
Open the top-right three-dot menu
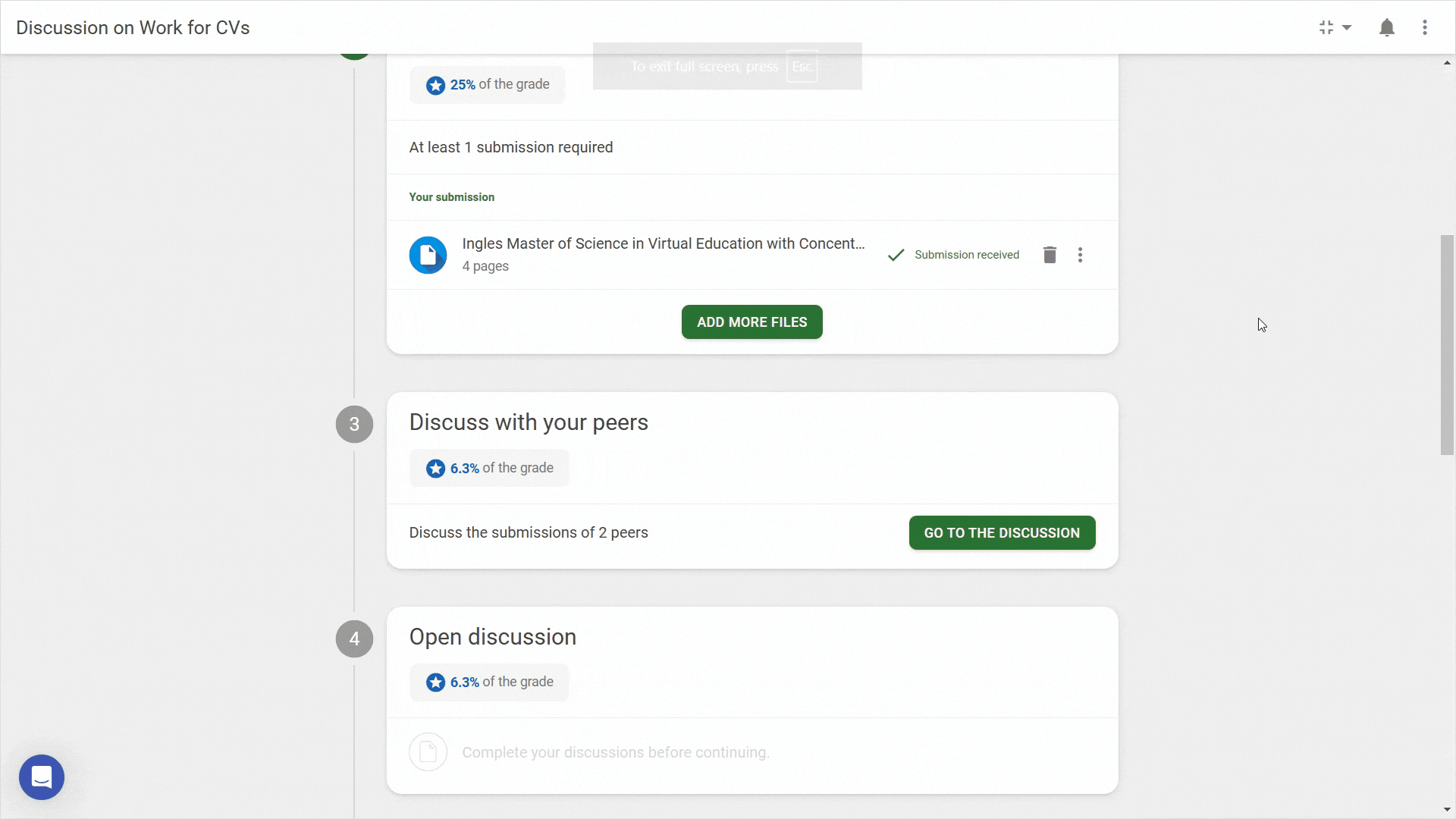point(1425,28)
